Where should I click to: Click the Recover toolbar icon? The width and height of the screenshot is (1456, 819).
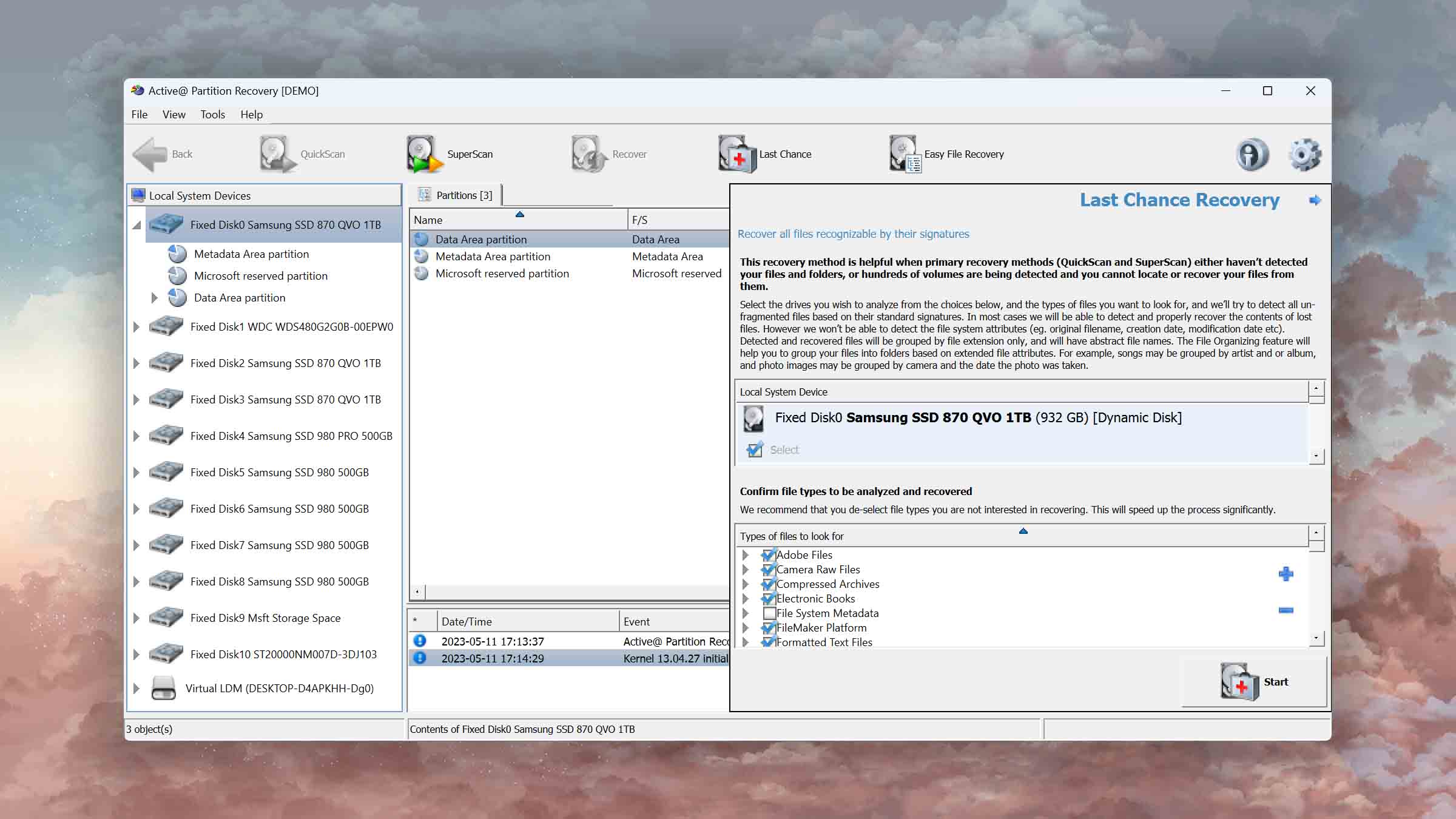[588, 154]
